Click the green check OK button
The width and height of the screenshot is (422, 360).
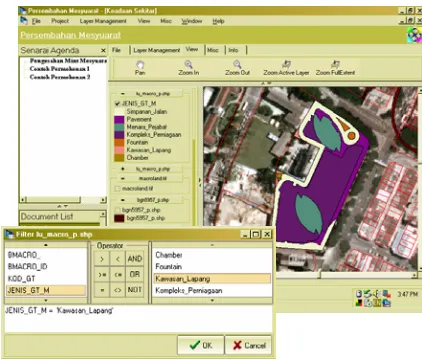[x=201, y=345]
